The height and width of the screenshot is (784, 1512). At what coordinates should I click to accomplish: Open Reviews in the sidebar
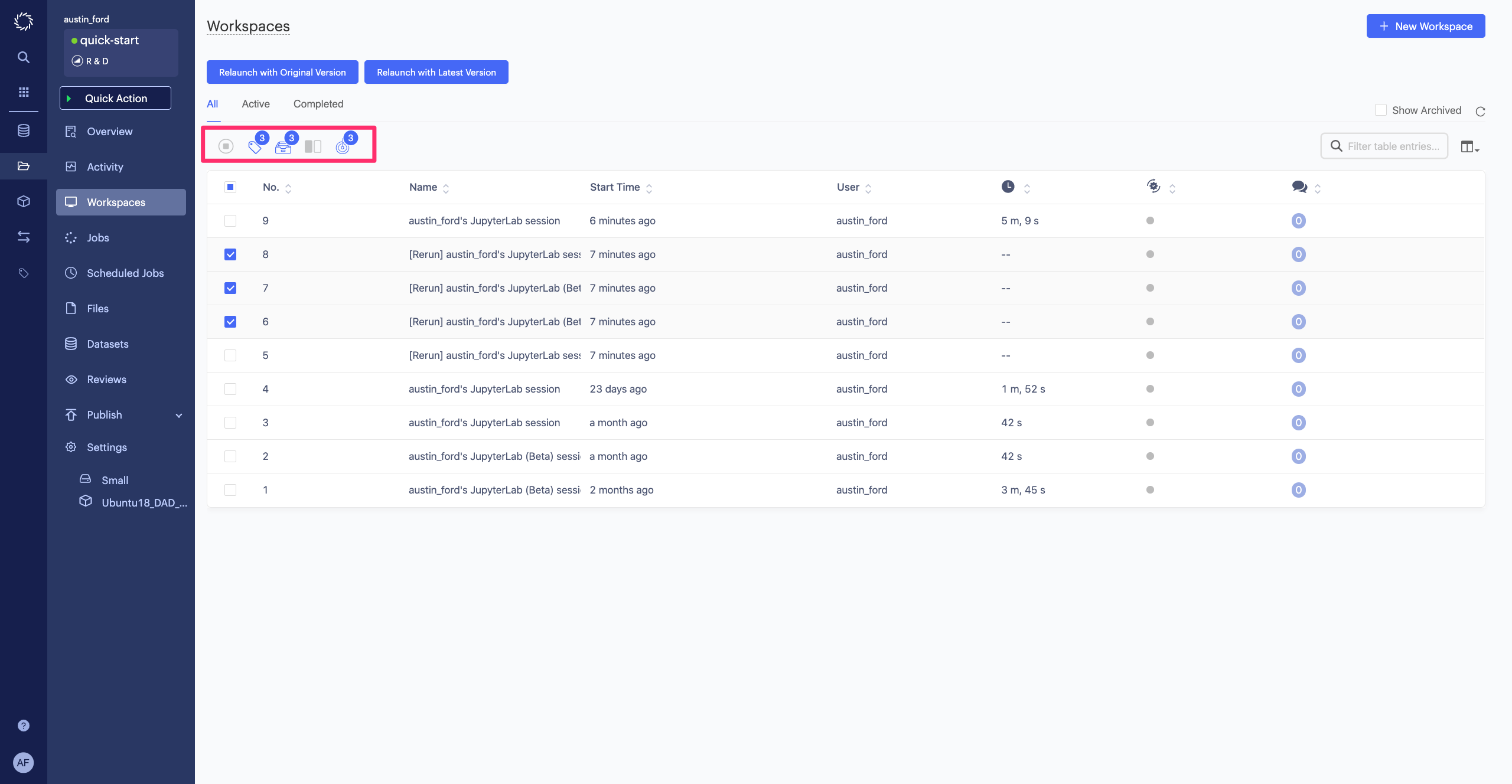pos(121,380)
